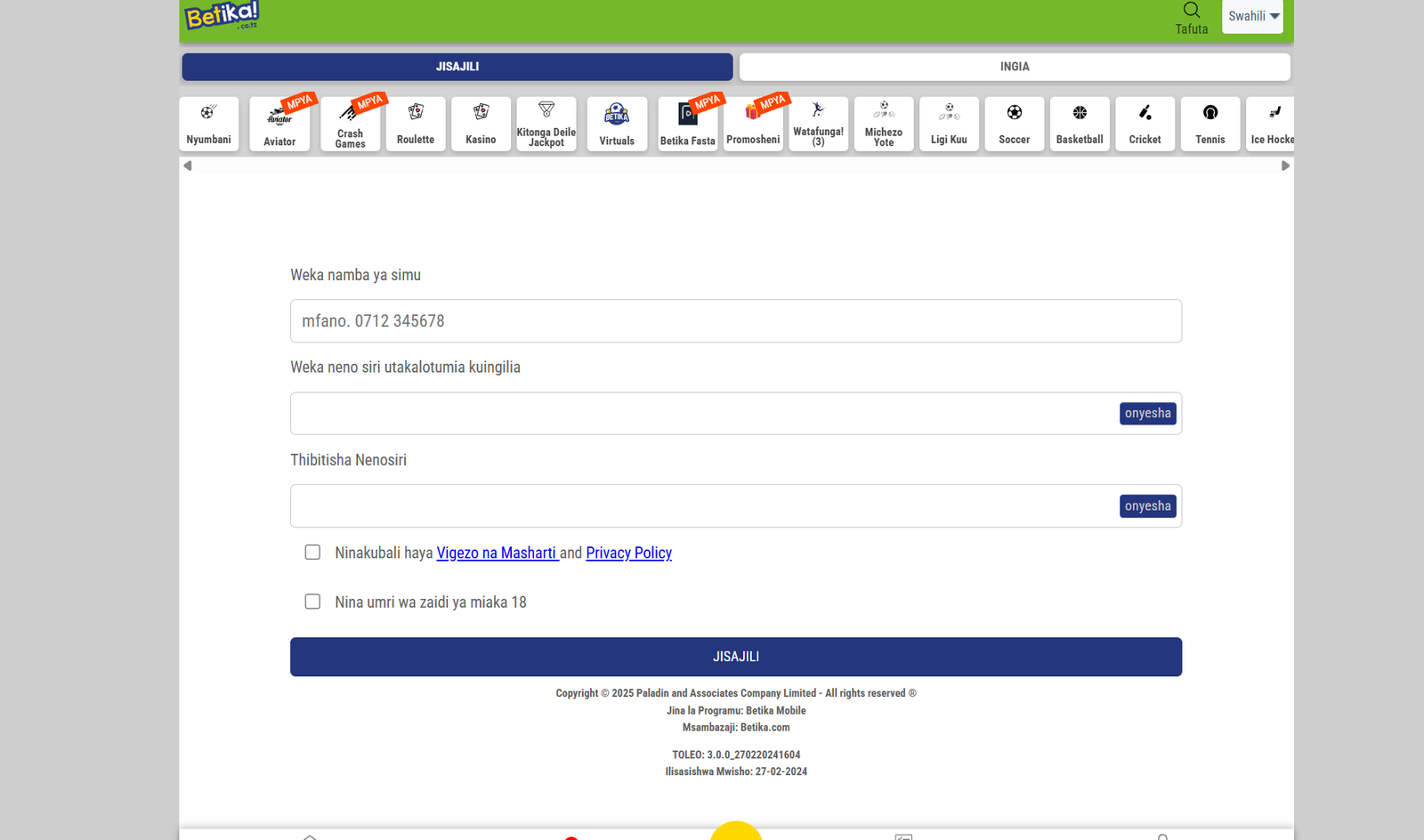Show password with first onyesha toggle
Screen dimensions: 1424x840
click(x=1147, y=414)
